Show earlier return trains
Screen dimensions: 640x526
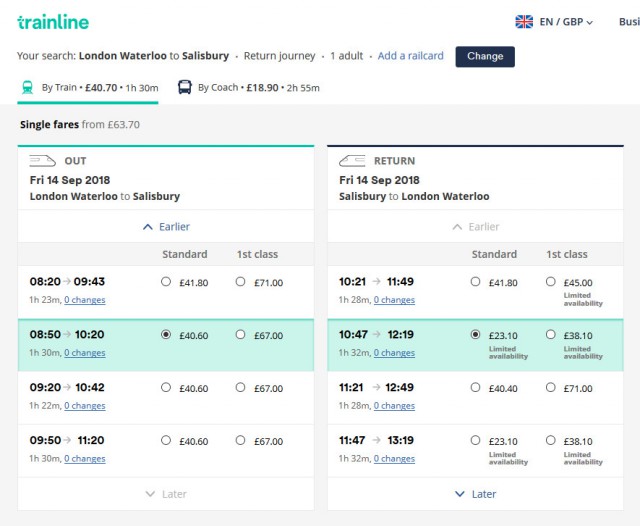click(476, 227)
